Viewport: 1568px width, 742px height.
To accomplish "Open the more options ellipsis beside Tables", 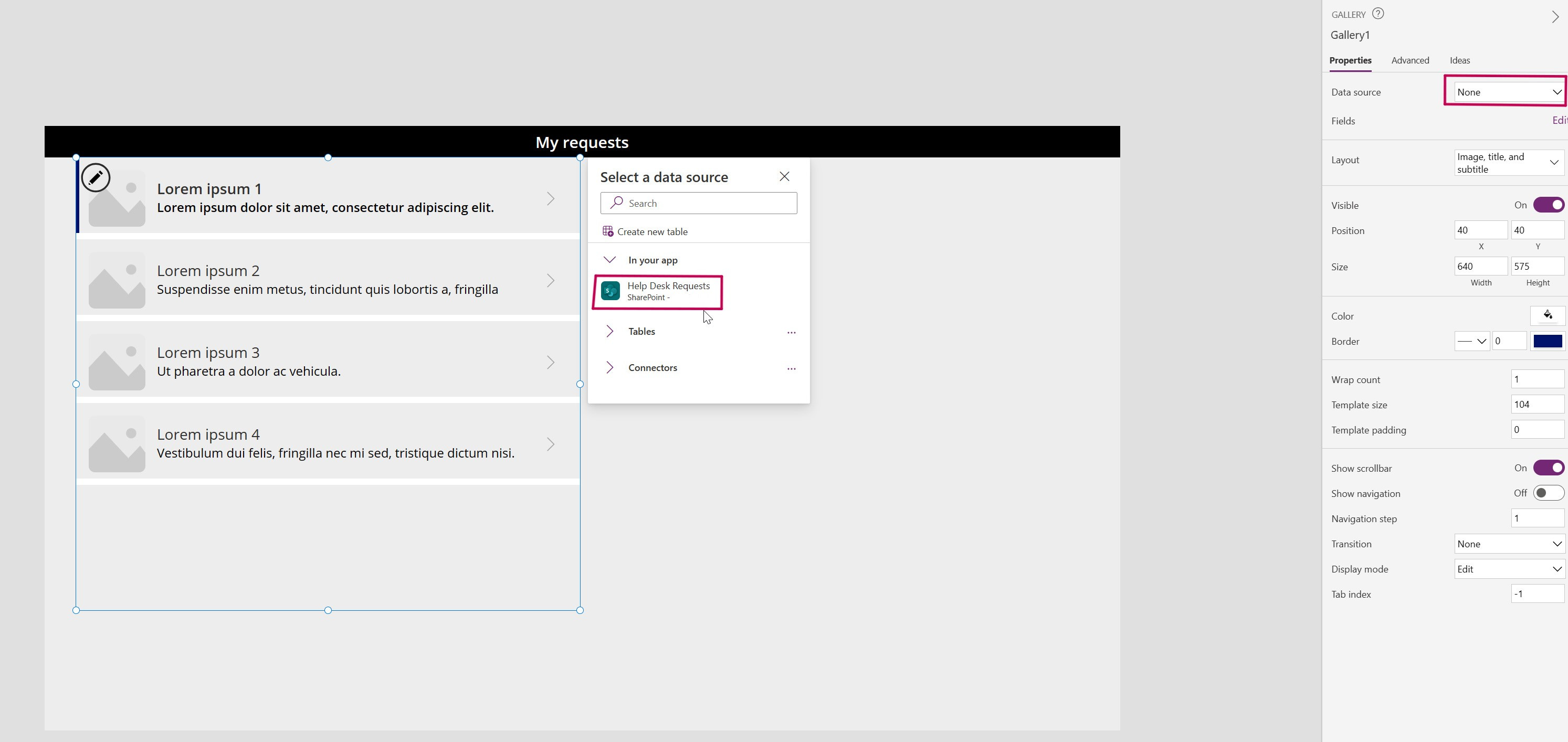I will pos(791,332).
